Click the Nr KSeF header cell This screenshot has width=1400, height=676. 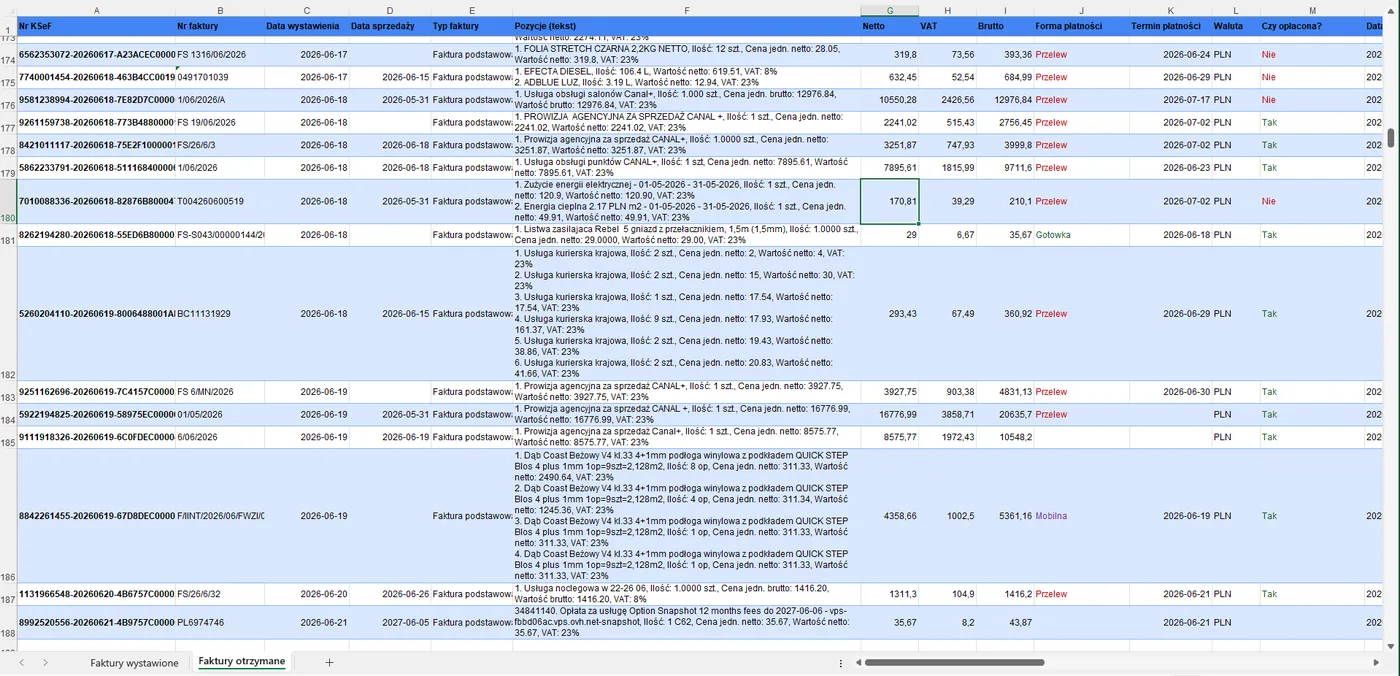pos(95,26)
